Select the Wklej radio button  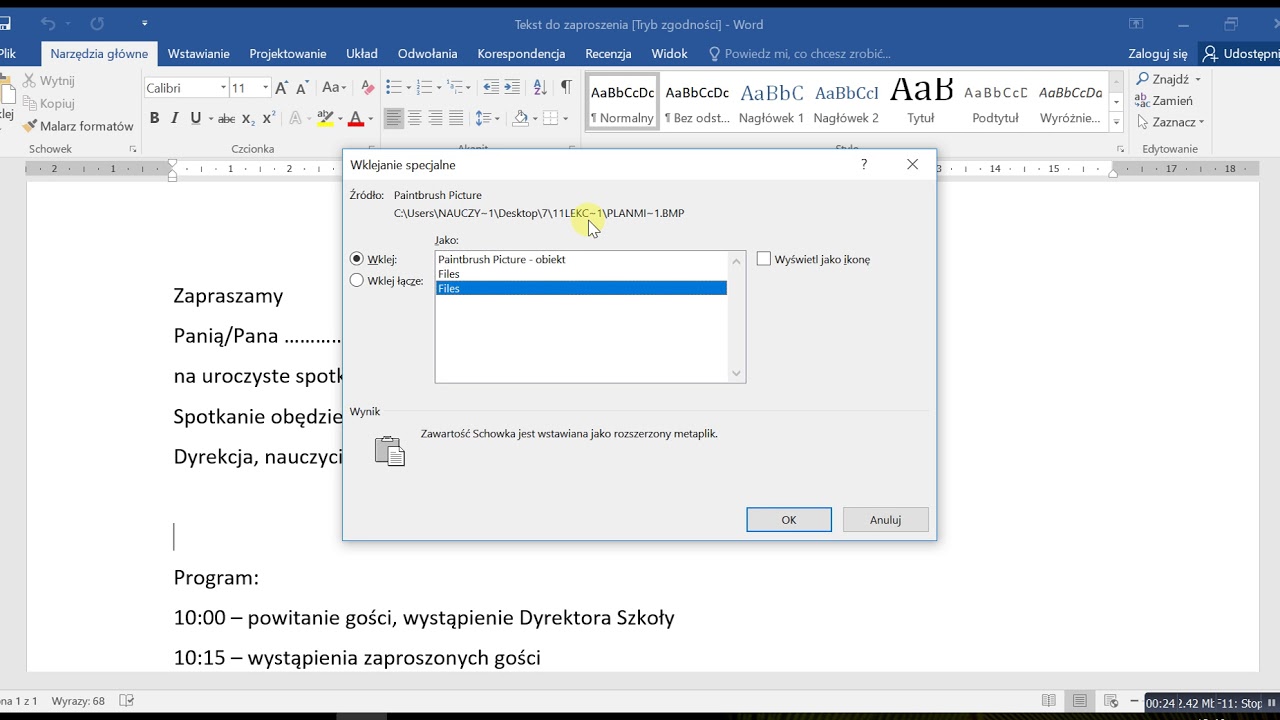pyautogui.click(x=357, y=259)
